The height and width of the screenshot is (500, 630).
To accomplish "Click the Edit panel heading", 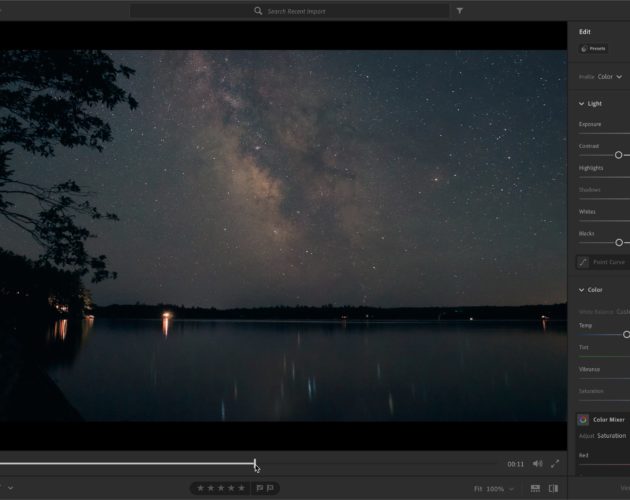I will click(585, 32).
